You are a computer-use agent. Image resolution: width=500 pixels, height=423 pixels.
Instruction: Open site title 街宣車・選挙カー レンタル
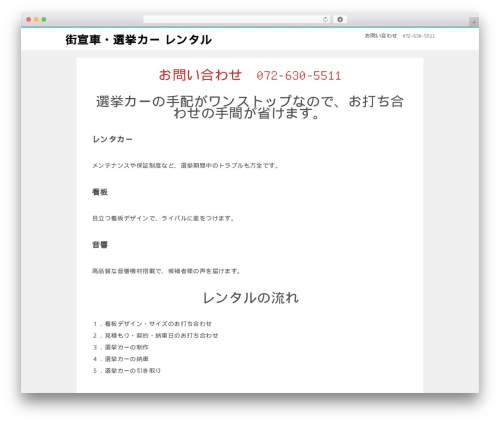pyautogui.click(x=138, y=40)
